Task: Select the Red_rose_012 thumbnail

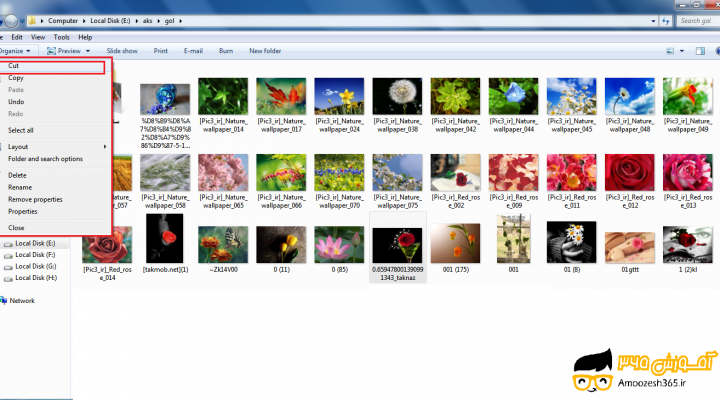Action: click(630, 173)
